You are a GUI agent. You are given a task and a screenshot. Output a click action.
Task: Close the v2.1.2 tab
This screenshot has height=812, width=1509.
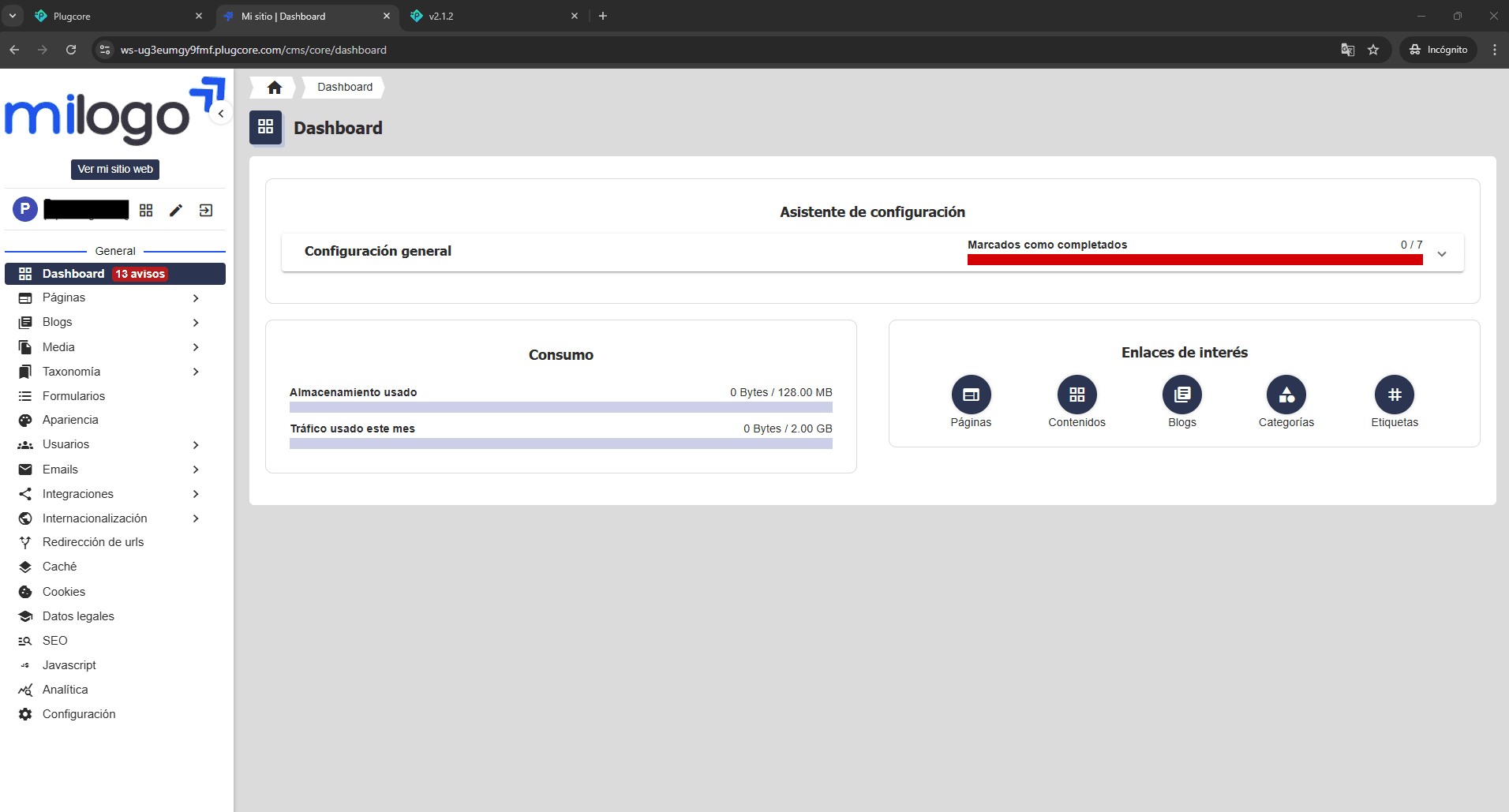575,16
